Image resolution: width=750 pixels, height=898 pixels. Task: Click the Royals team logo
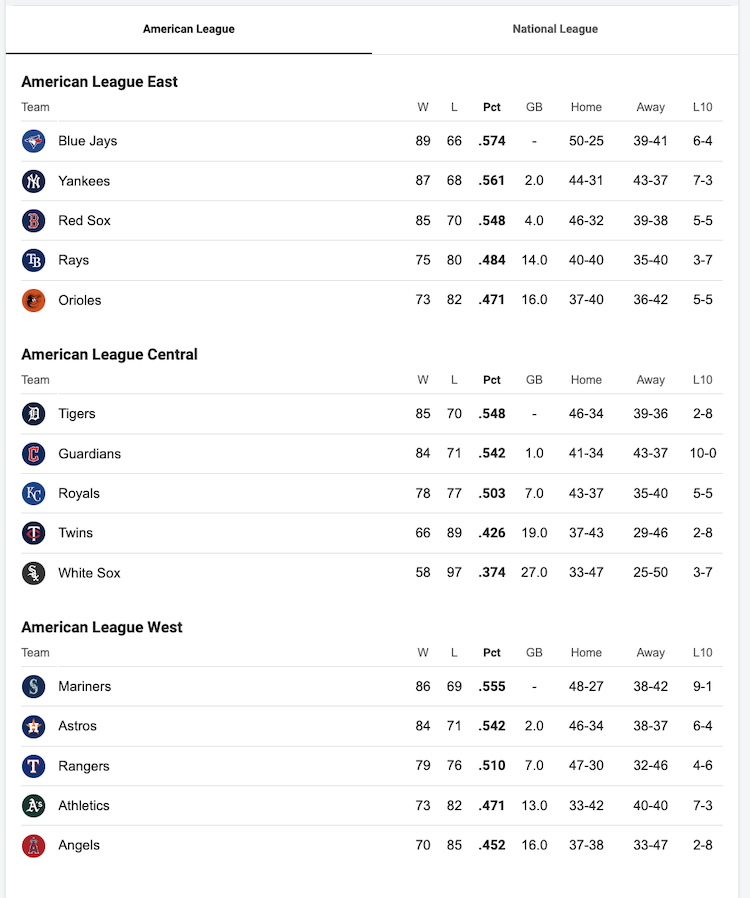pyautogui.click(x=34, y=493)
